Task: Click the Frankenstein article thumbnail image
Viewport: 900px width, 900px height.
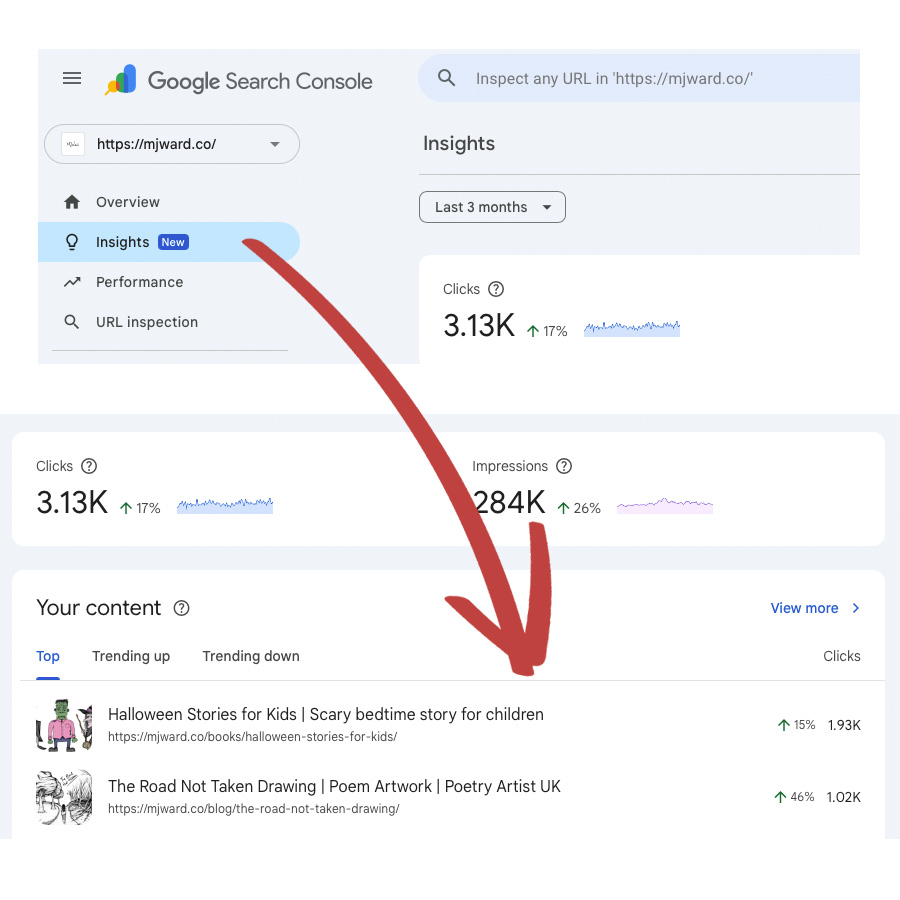Action: (x=63, y=724)
